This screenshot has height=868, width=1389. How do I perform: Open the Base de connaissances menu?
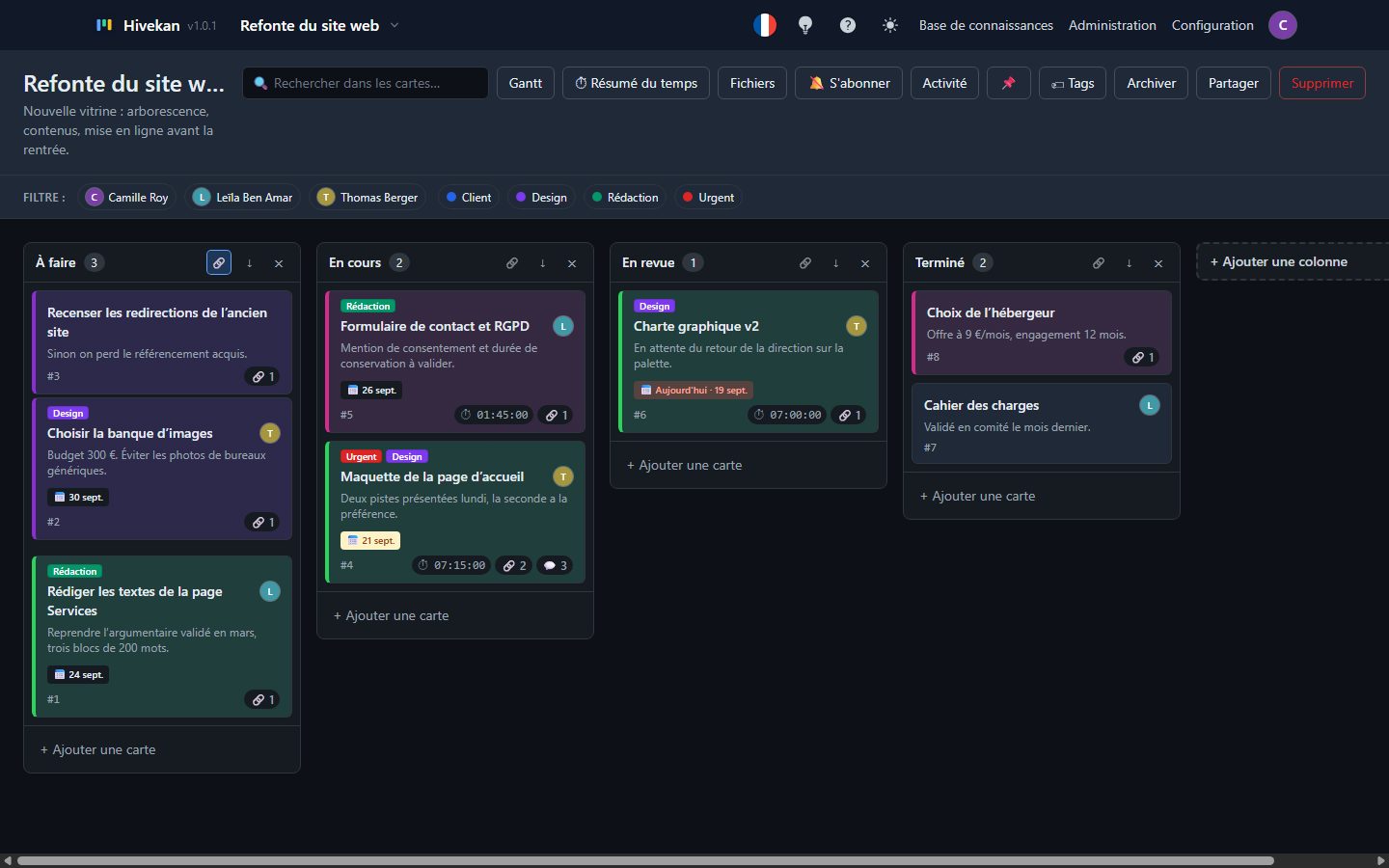[x=986, y=25]
